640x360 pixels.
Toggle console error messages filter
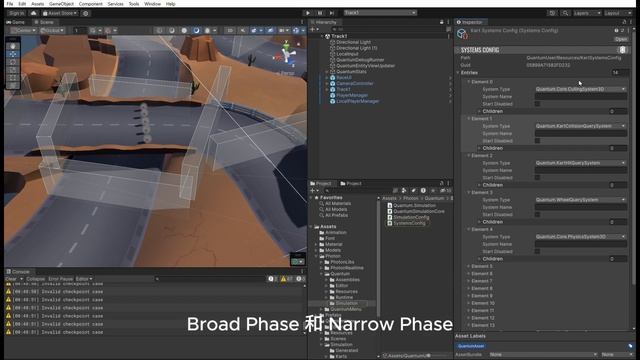pyautogui.click(x=300, y=279)
